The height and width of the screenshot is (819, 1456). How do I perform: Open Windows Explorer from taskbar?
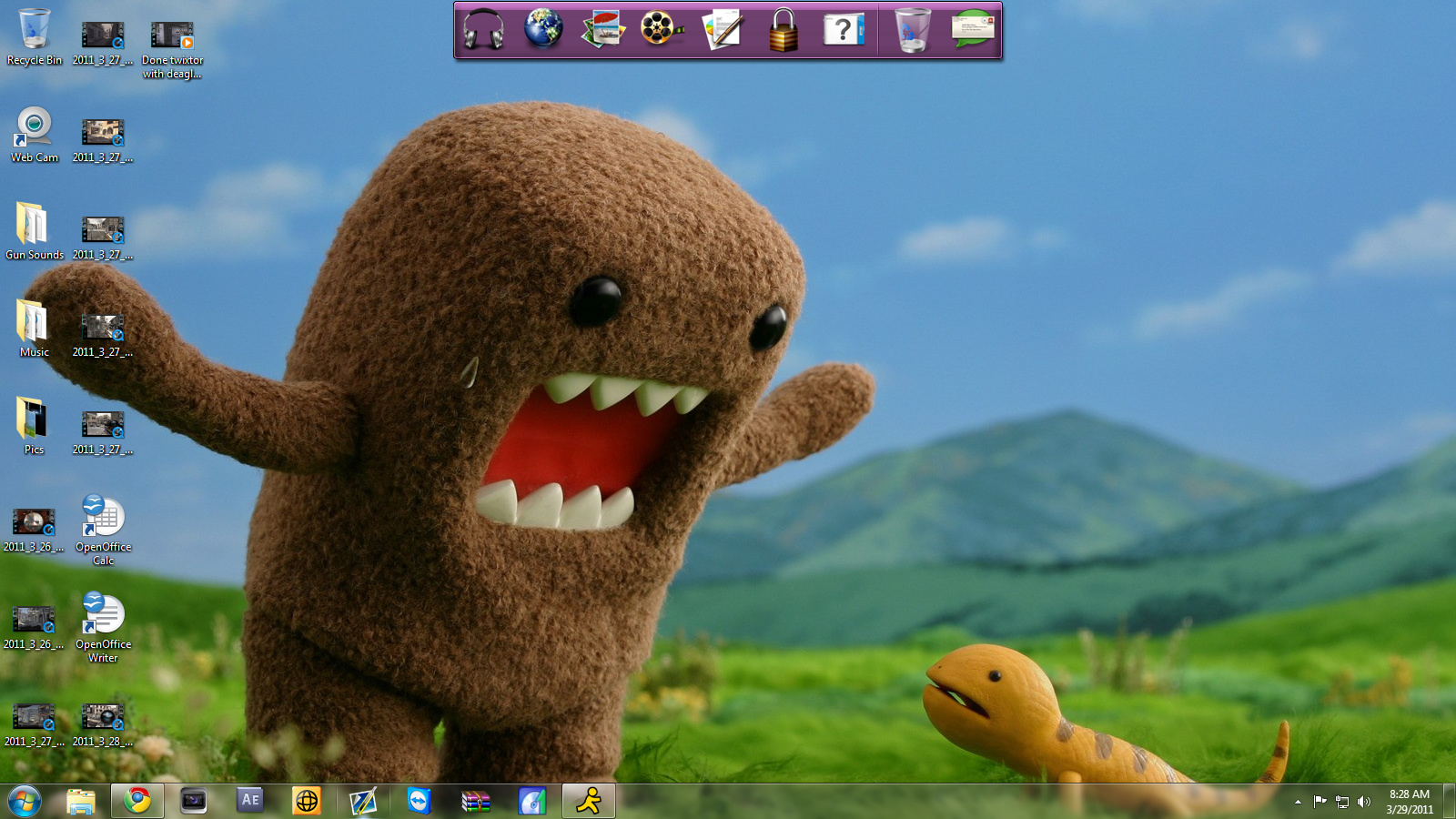click(81, 801)
